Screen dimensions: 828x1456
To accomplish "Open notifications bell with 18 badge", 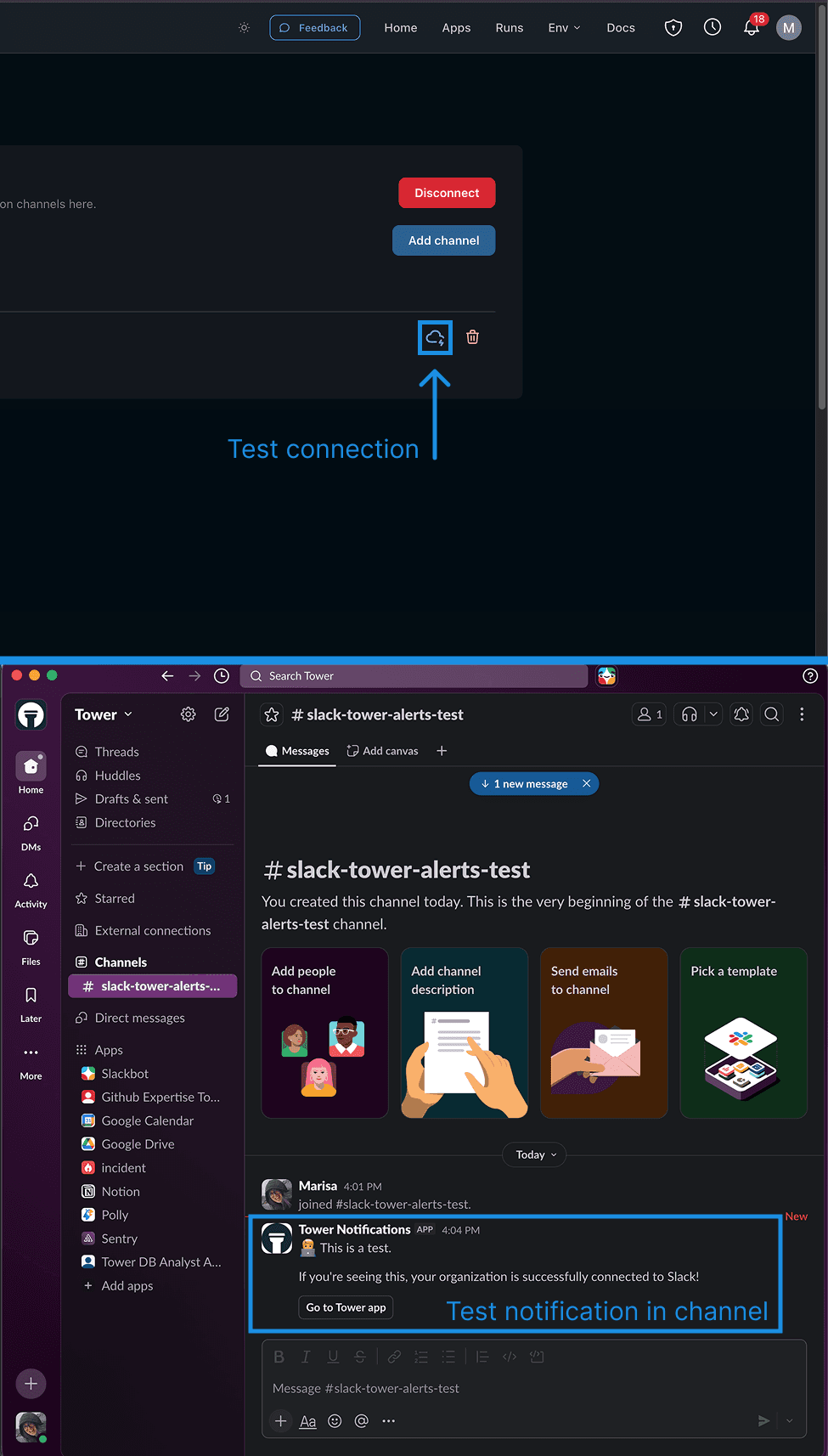I will point(752,27).
